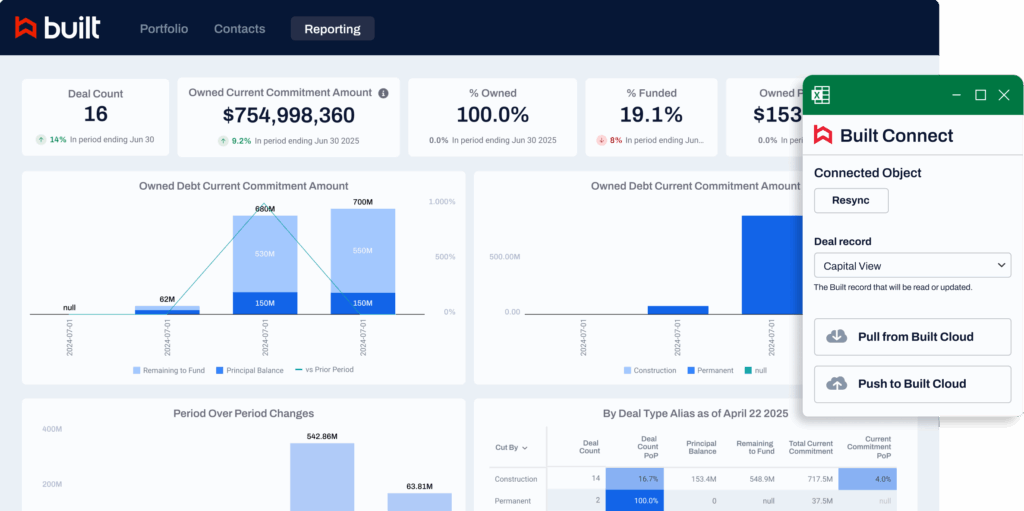Toggle the Remaining to Fund legend series
The width and height of the screenshot is (1024, 511).
[x=168, y=370]
